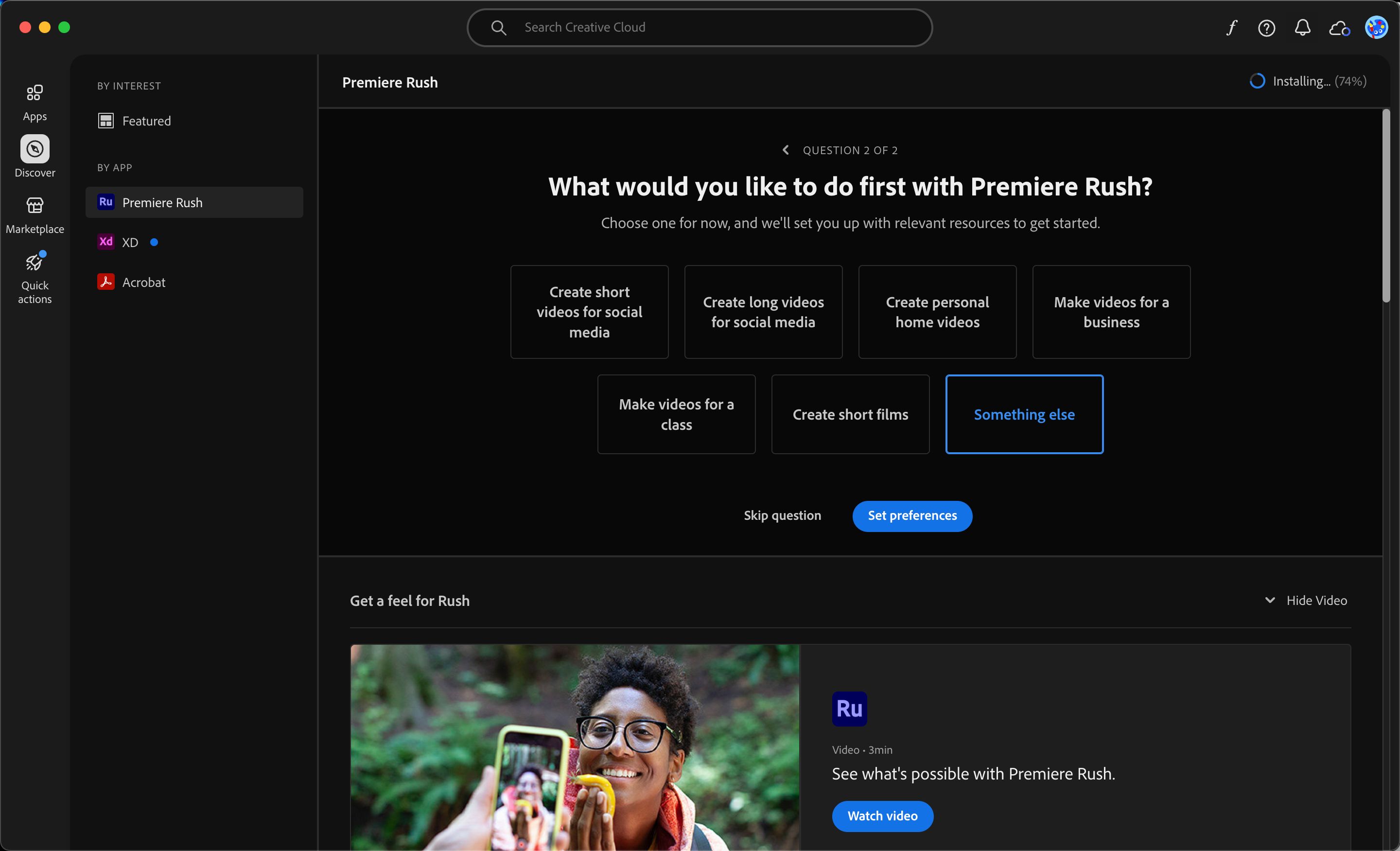Click Skip question
Viewport: 1400px width, 851px height.
782,515
